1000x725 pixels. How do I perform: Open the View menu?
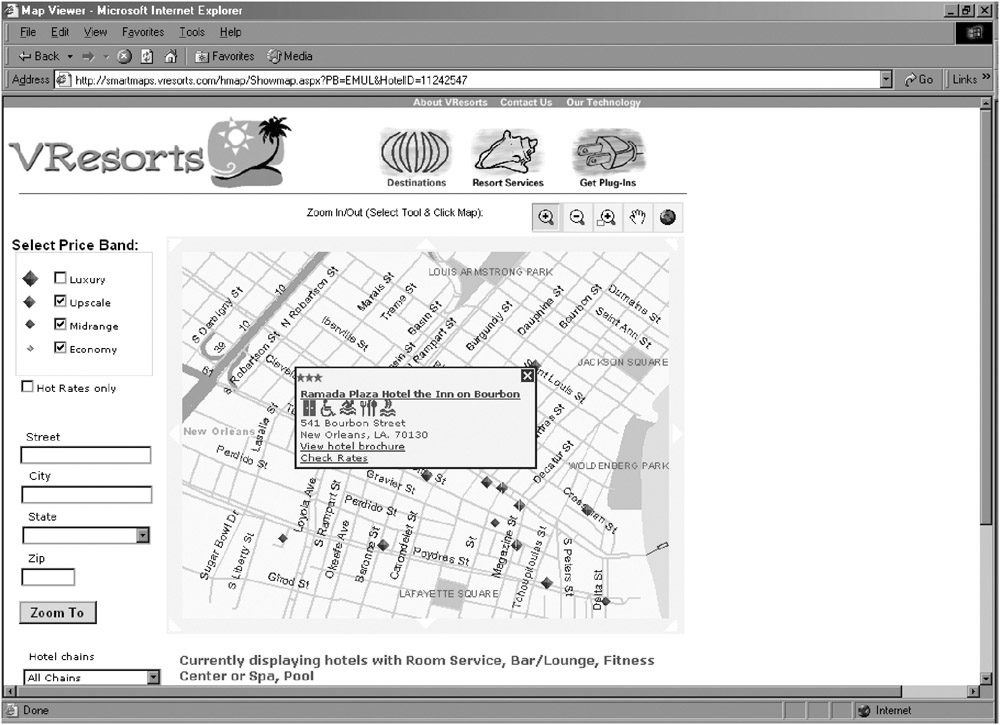click(x=96, y=32)
